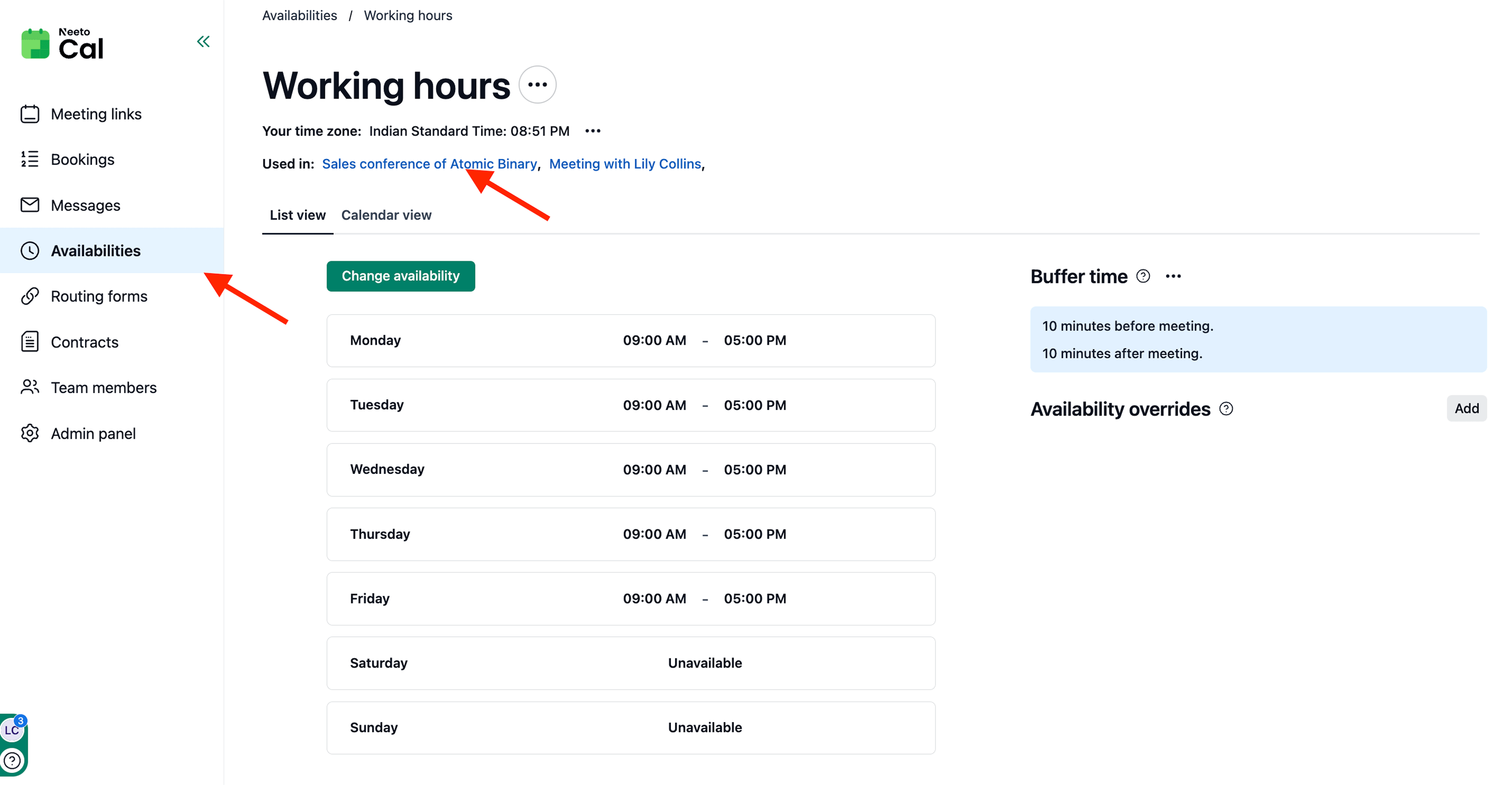Open the Messages section

point(85,205)
